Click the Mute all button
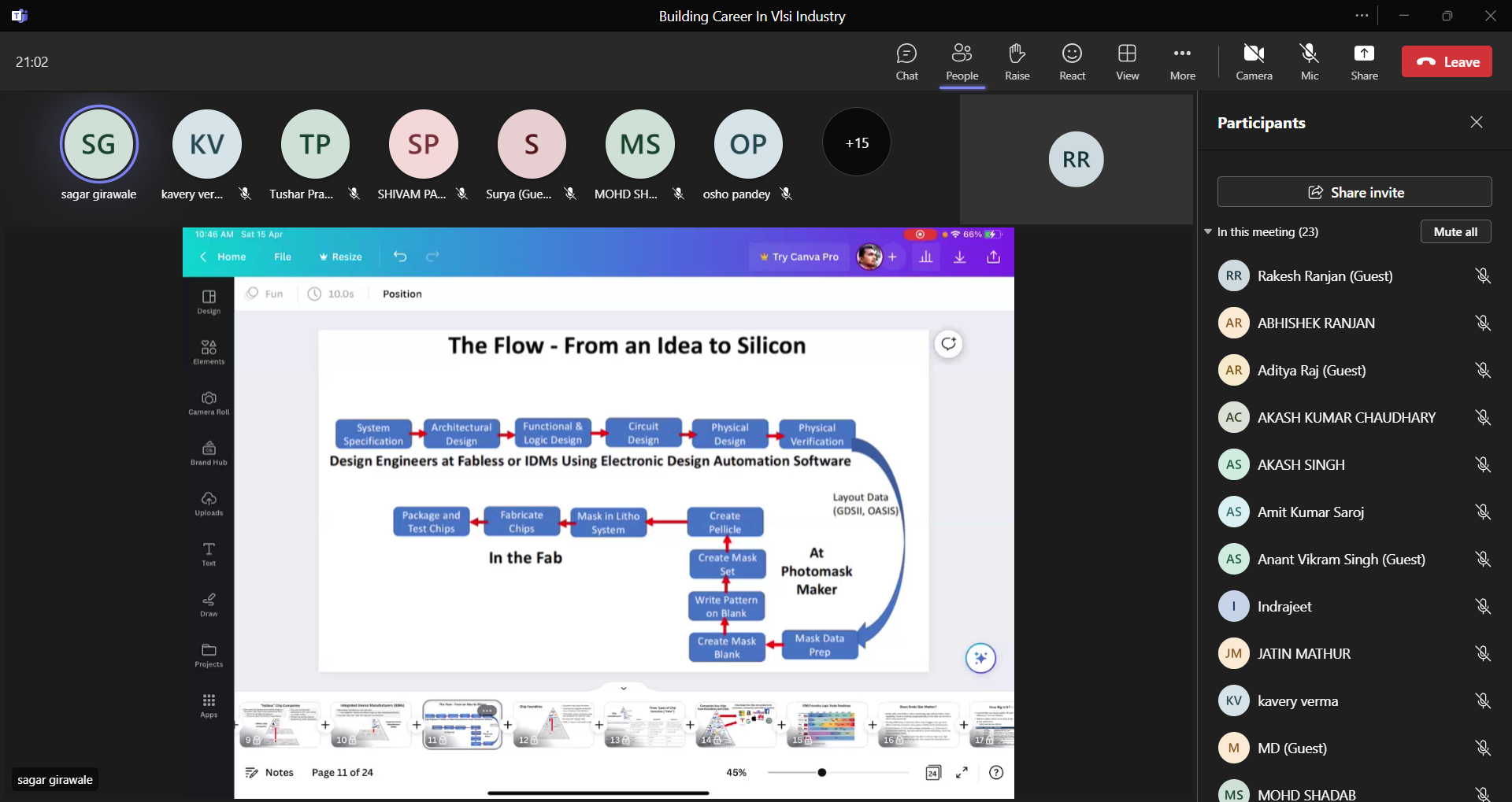Viewport: 1512px width, 802px height. click(1455, 232)
